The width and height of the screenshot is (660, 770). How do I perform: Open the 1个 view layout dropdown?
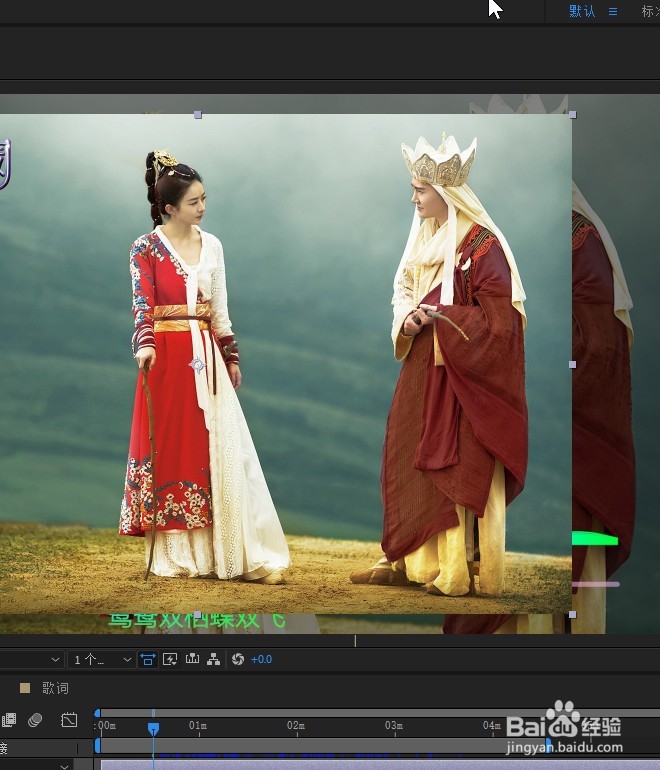102,660
